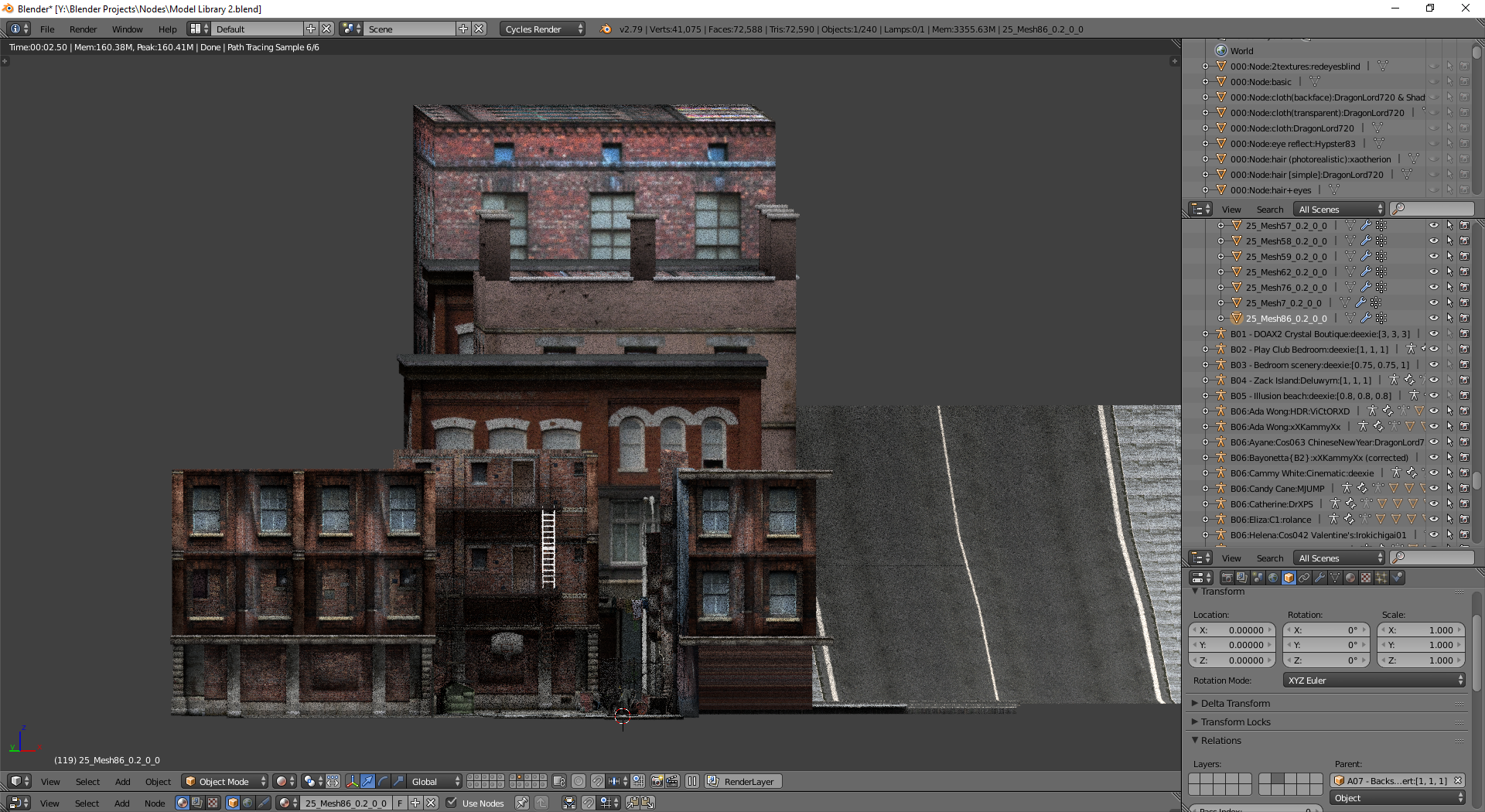Open the Constraints properties tab
This screenshot has height=812, width=1485.
[1304, 578]
